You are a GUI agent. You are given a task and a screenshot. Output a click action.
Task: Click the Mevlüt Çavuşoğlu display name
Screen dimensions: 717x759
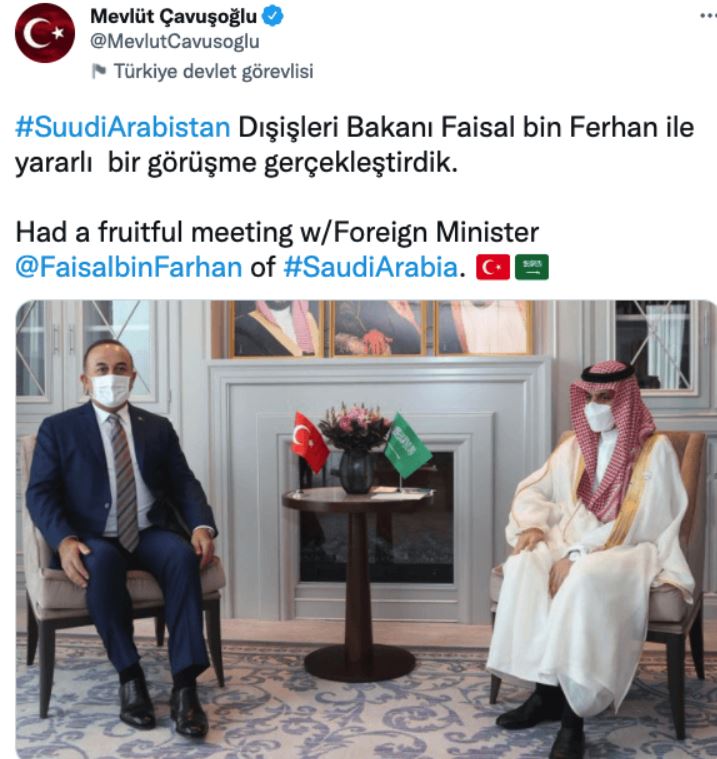(173, 17)
